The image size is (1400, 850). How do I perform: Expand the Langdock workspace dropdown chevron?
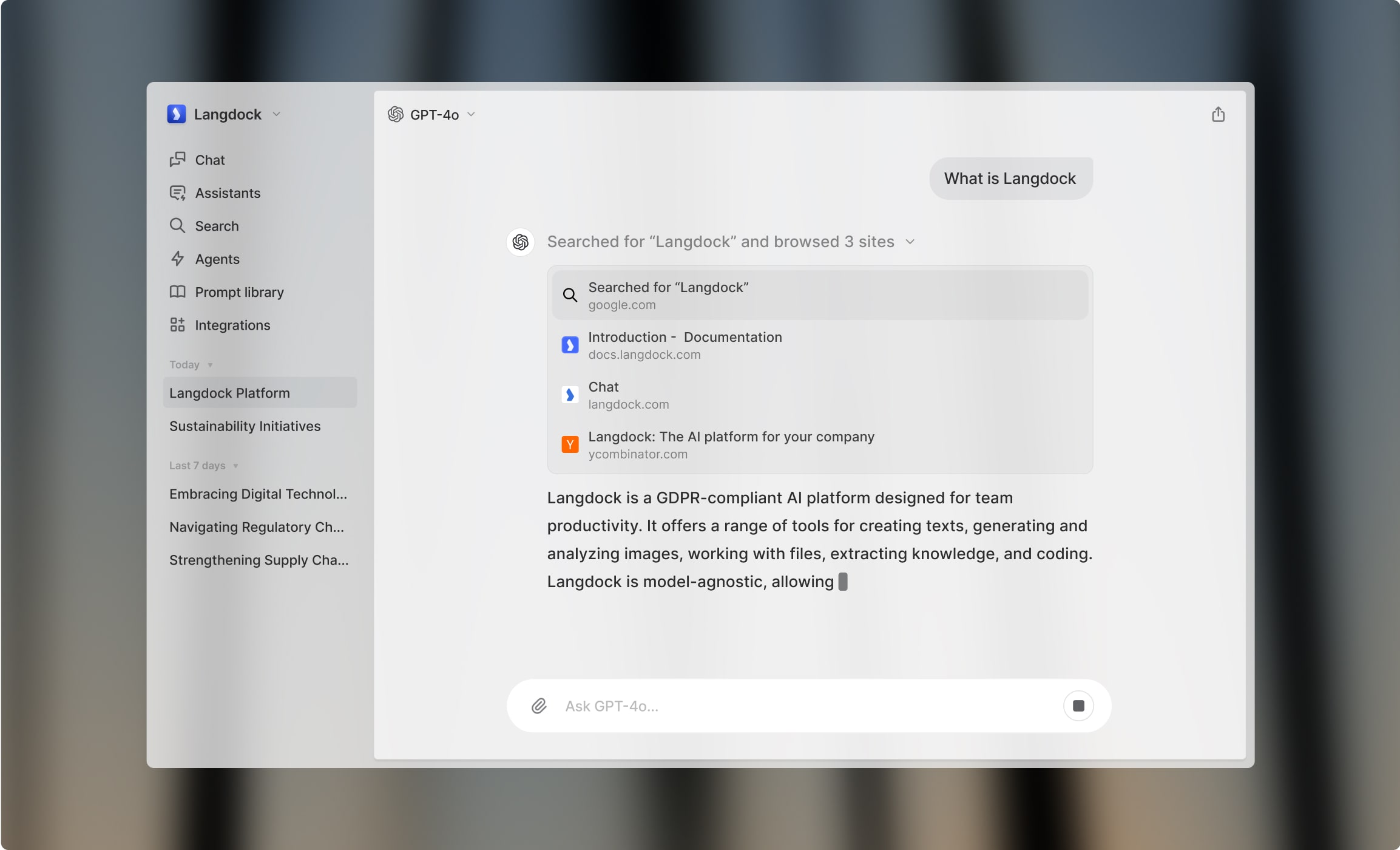coord(277,114)
